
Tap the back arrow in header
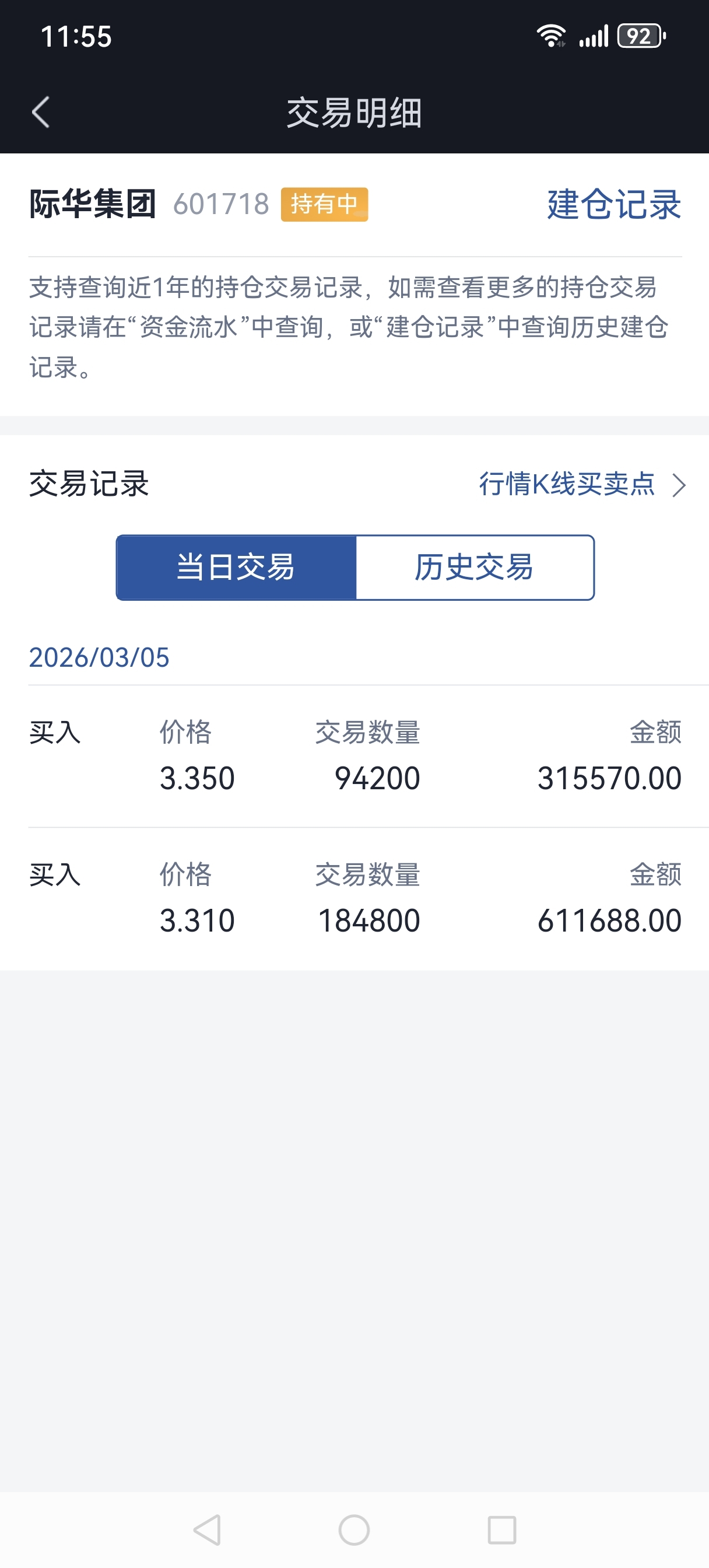point(40,113)
